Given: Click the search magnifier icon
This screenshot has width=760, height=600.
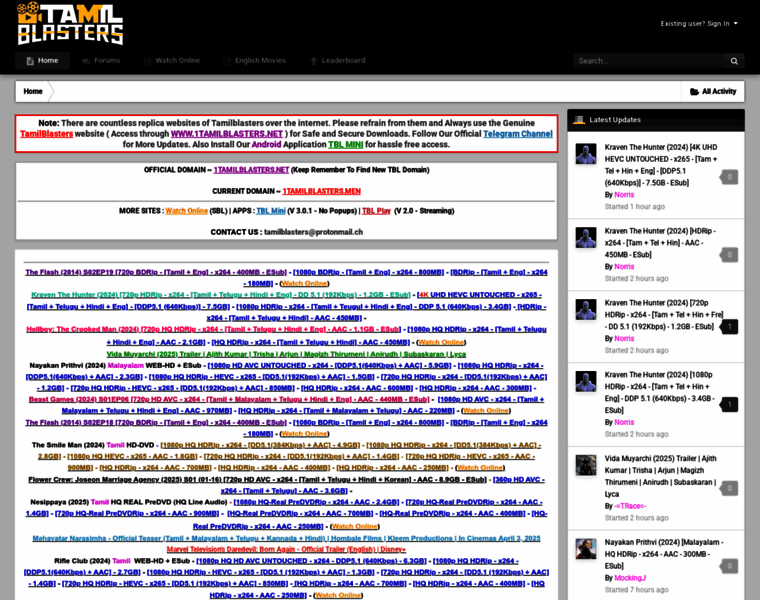Looking at the screenshot, I should click(734, 61).
